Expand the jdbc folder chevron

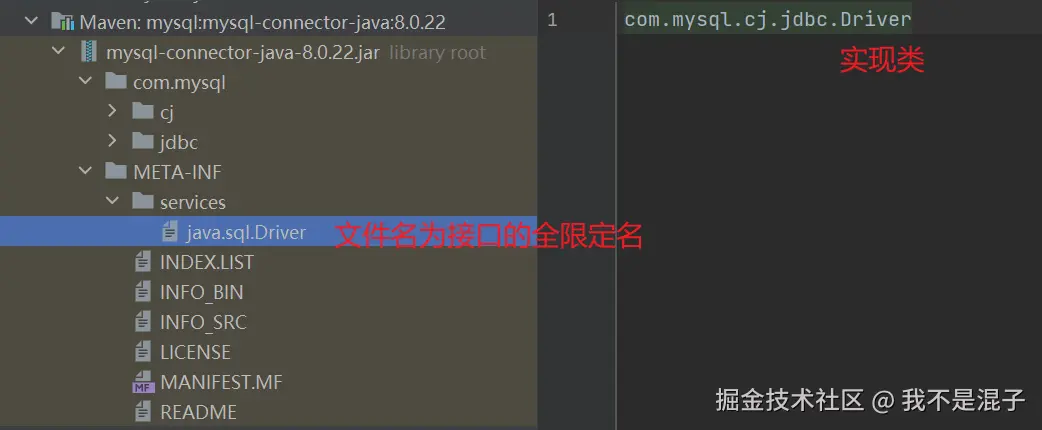[112, 141]
